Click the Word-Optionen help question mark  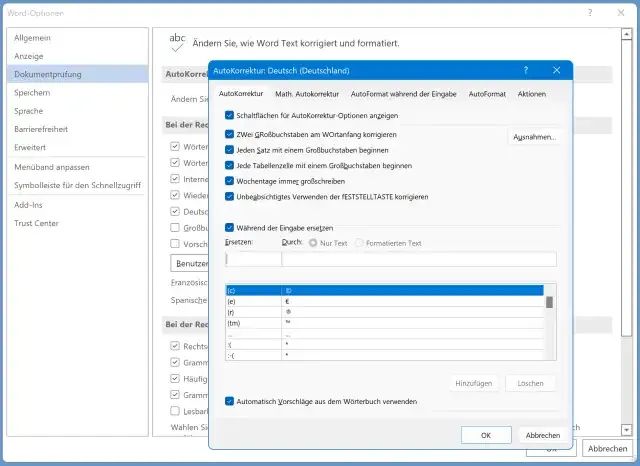coord(591,13)
